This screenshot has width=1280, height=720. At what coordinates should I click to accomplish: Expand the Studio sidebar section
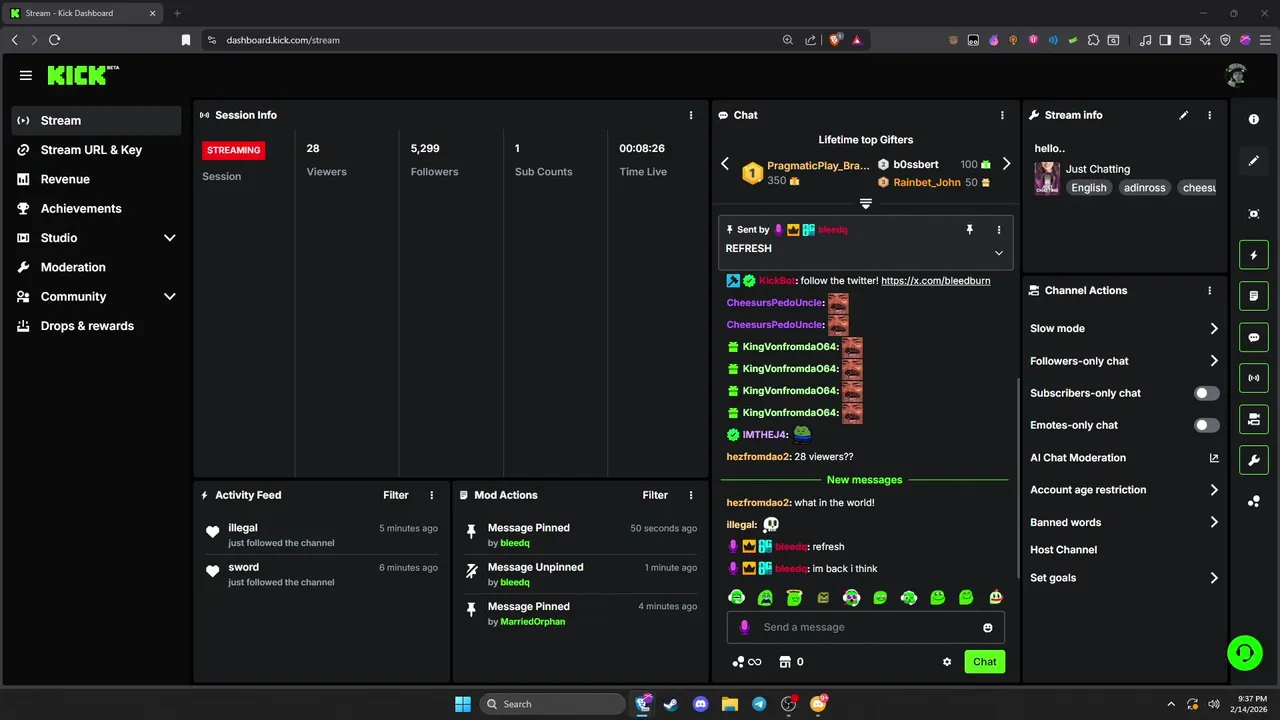click(x=169, y=238)
